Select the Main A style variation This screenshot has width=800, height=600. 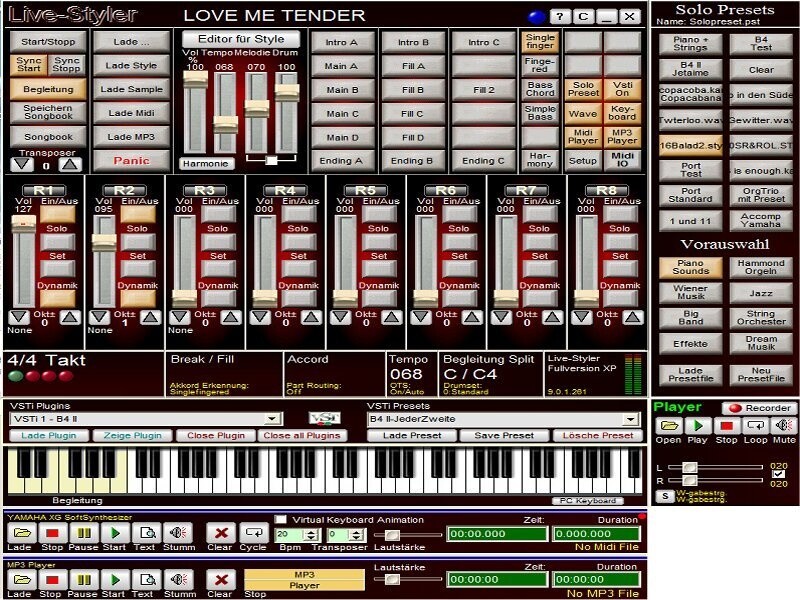[342, 66]
